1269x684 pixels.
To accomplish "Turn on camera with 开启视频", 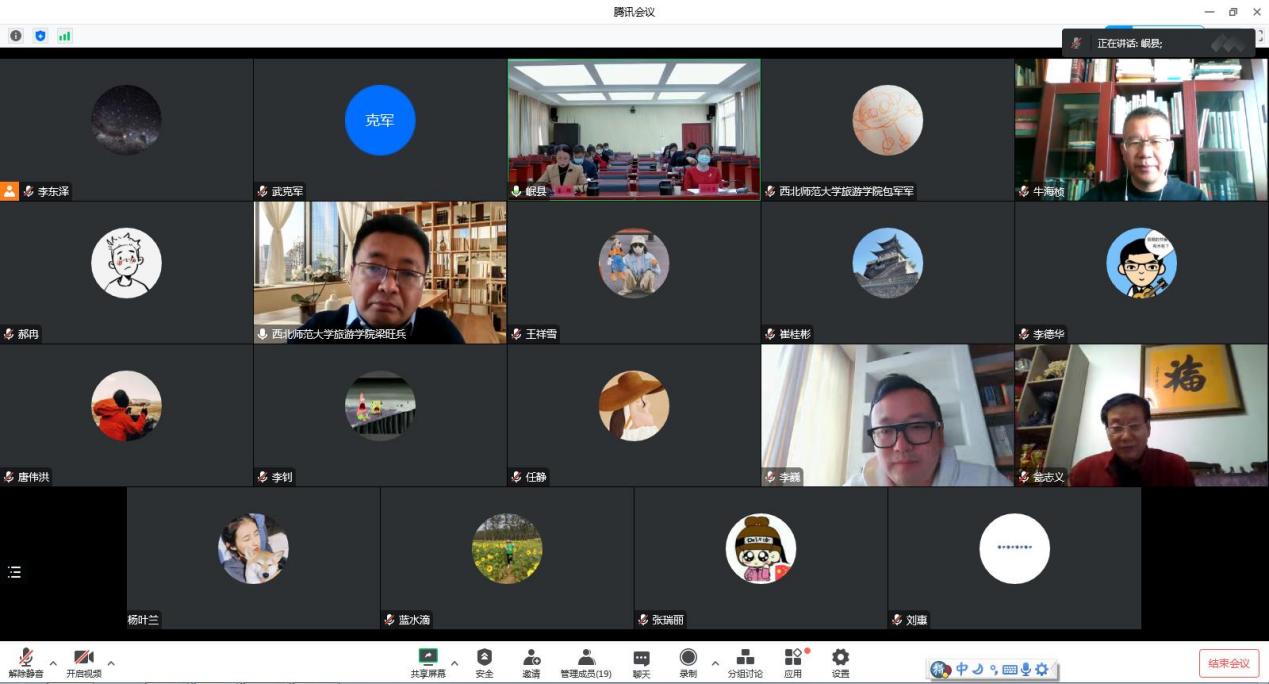I will tap(84, 661).
